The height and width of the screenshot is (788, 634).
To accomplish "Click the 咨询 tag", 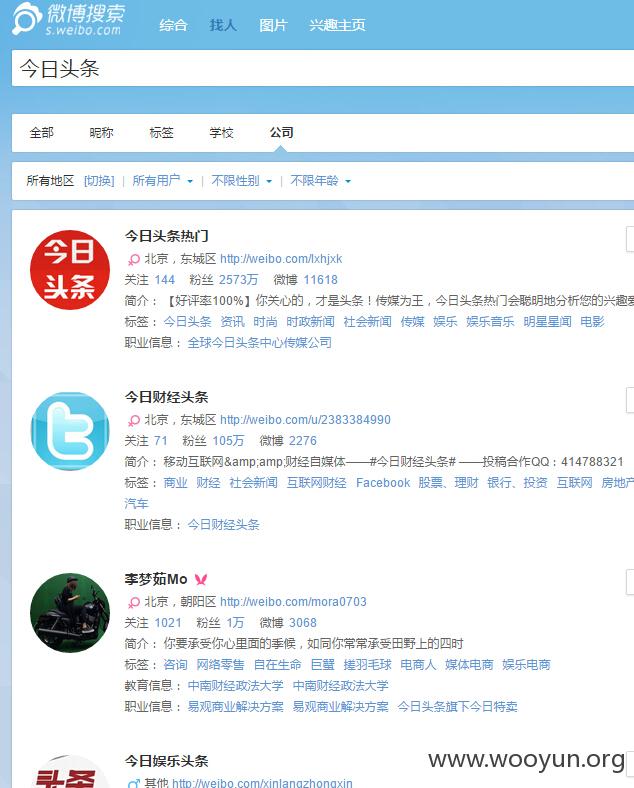I will coord(175,665).
